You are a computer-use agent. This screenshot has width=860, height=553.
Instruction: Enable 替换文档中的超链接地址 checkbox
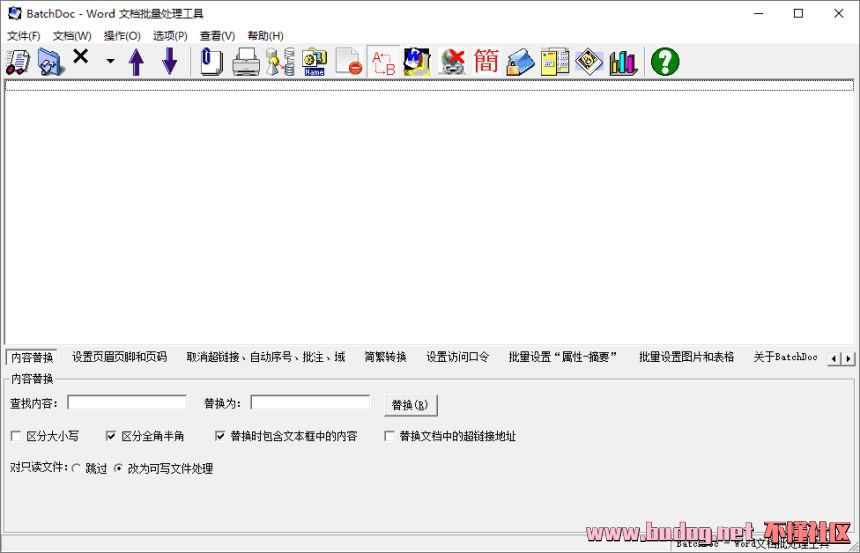click(x=390, y=436)
